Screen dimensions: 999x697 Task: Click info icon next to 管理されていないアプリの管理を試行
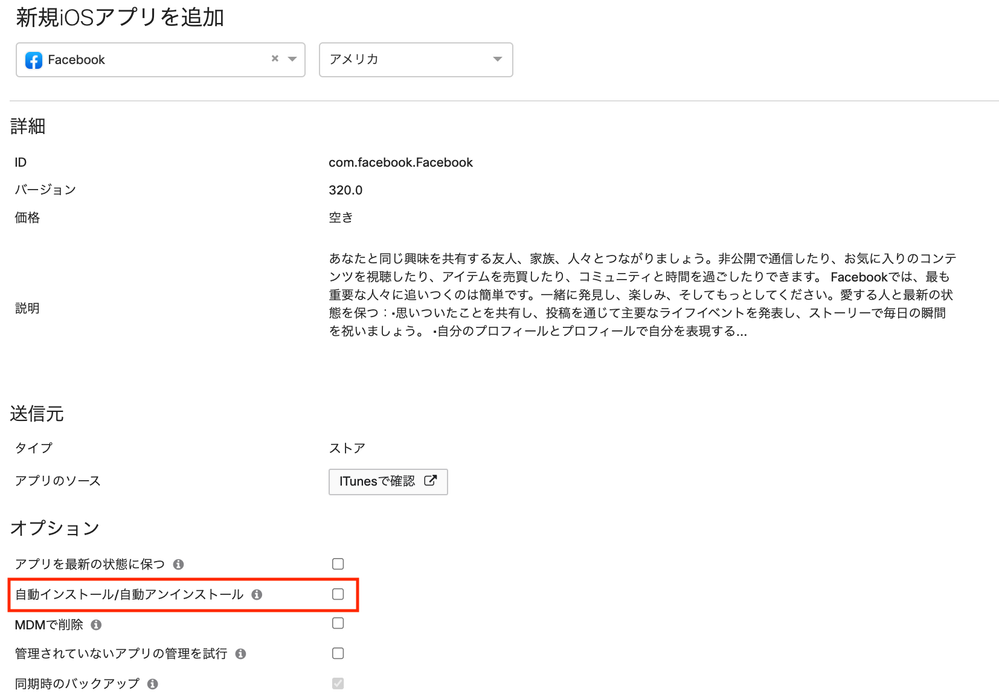(x=241, y=654)
